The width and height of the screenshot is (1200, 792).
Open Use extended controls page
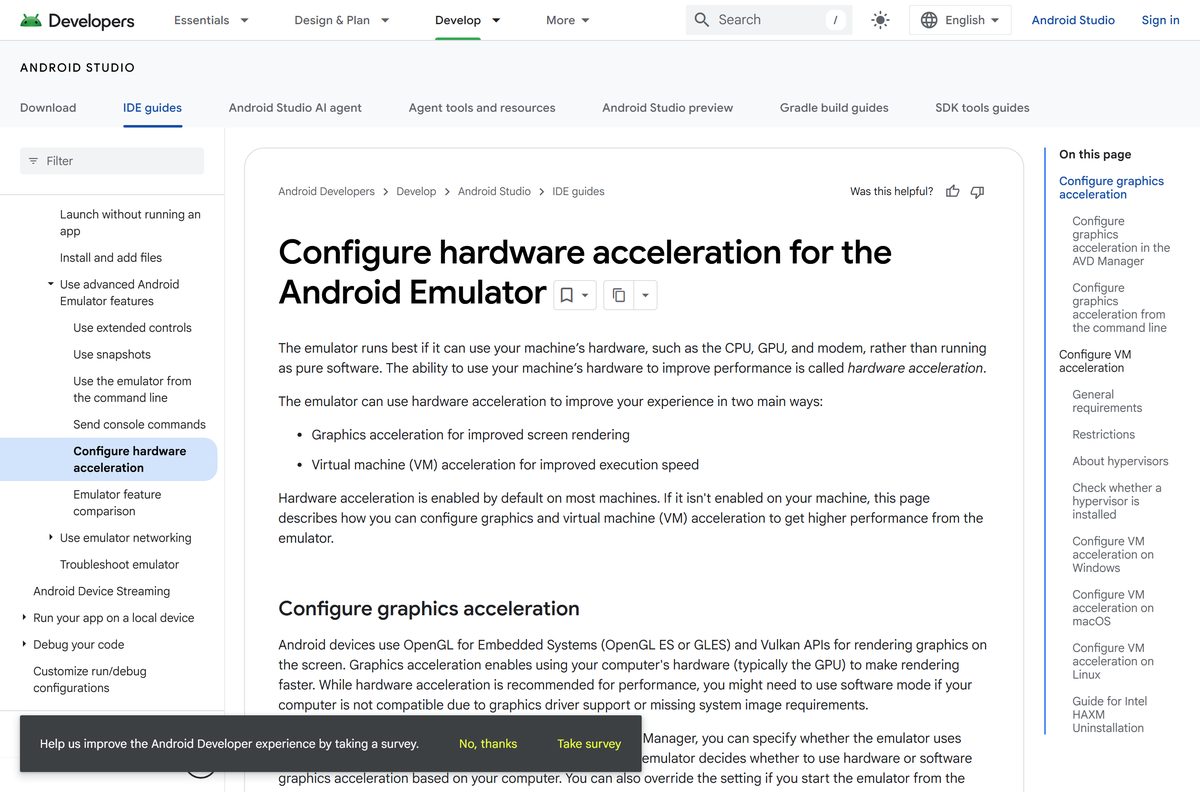[132, 328]
